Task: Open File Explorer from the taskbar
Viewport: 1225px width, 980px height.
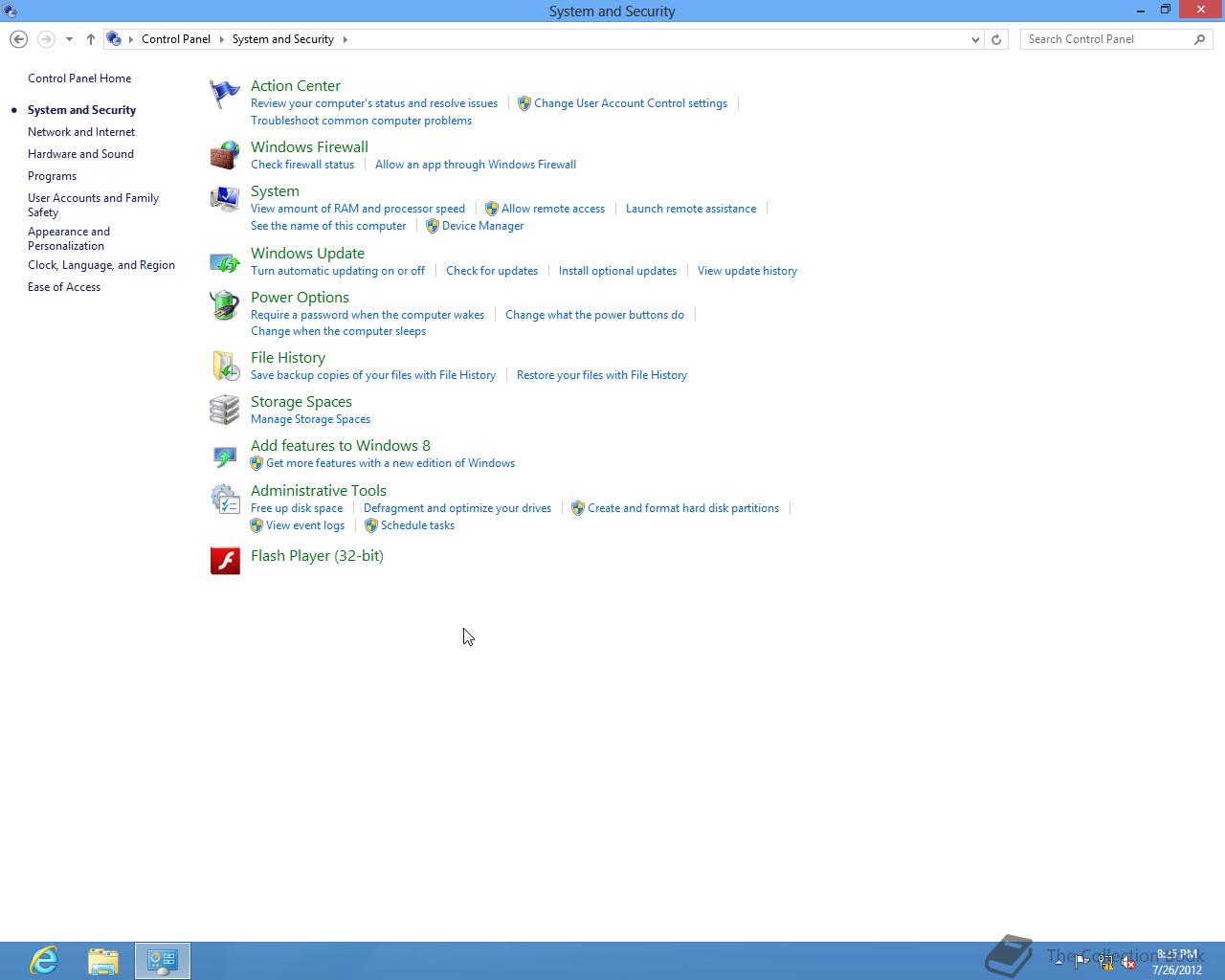Action: [x=103, y=960]
